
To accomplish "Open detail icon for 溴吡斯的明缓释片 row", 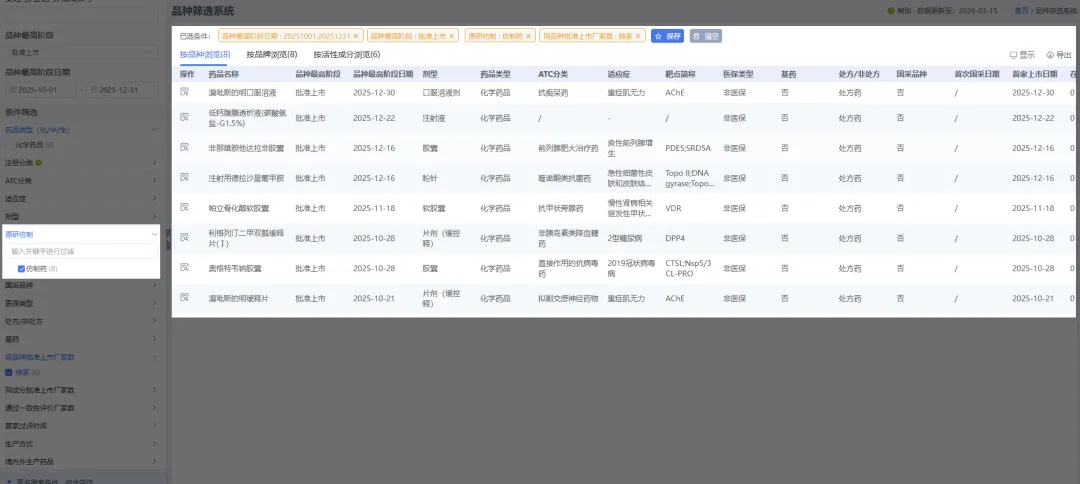I will click(184, 297).
